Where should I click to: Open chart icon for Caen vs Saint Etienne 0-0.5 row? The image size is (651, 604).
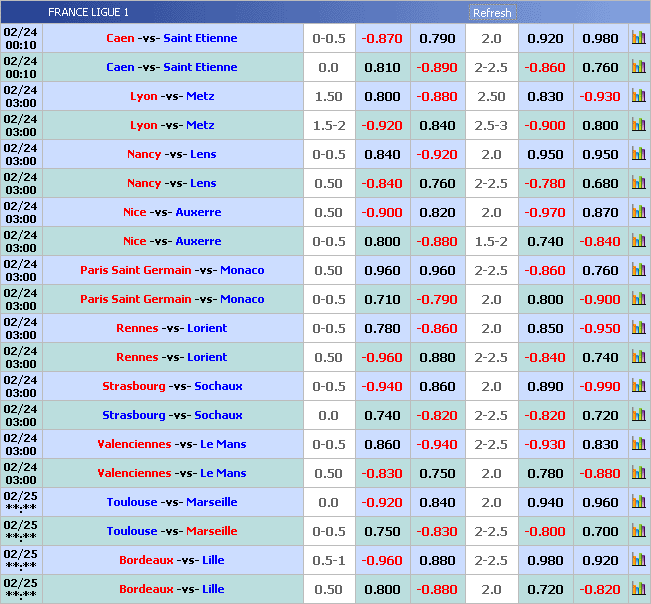(x=638, y=38)
